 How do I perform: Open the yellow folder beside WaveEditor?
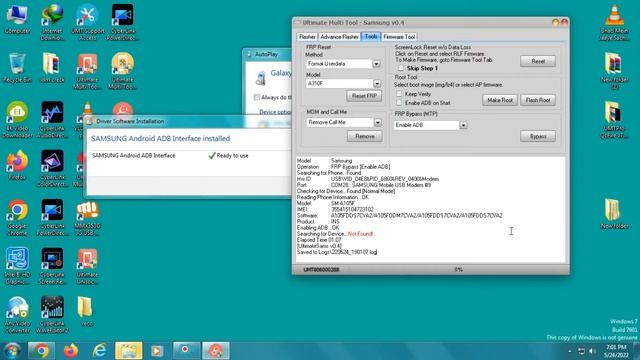(x=85, y=311)
